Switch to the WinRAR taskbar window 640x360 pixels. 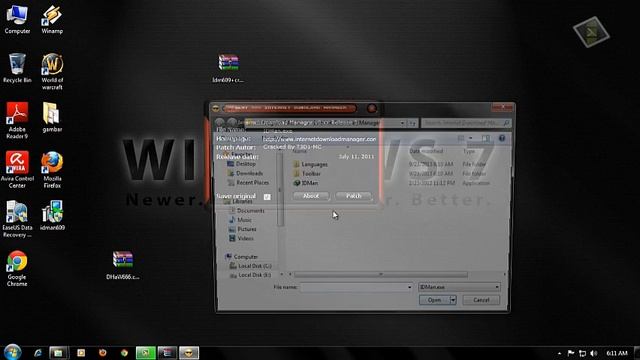pos(167,353)
